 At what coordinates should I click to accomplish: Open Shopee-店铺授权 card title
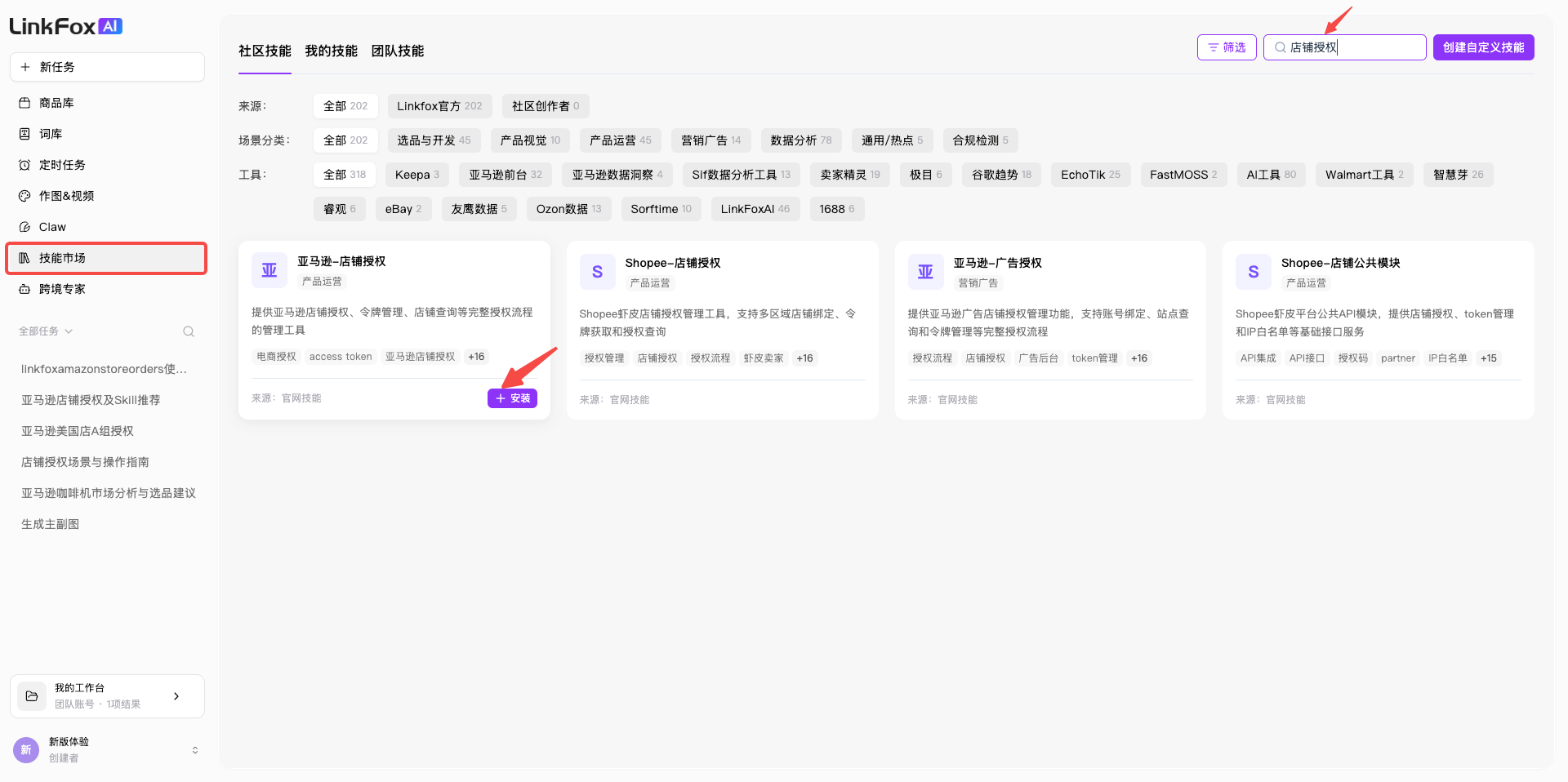click(673, 263)
